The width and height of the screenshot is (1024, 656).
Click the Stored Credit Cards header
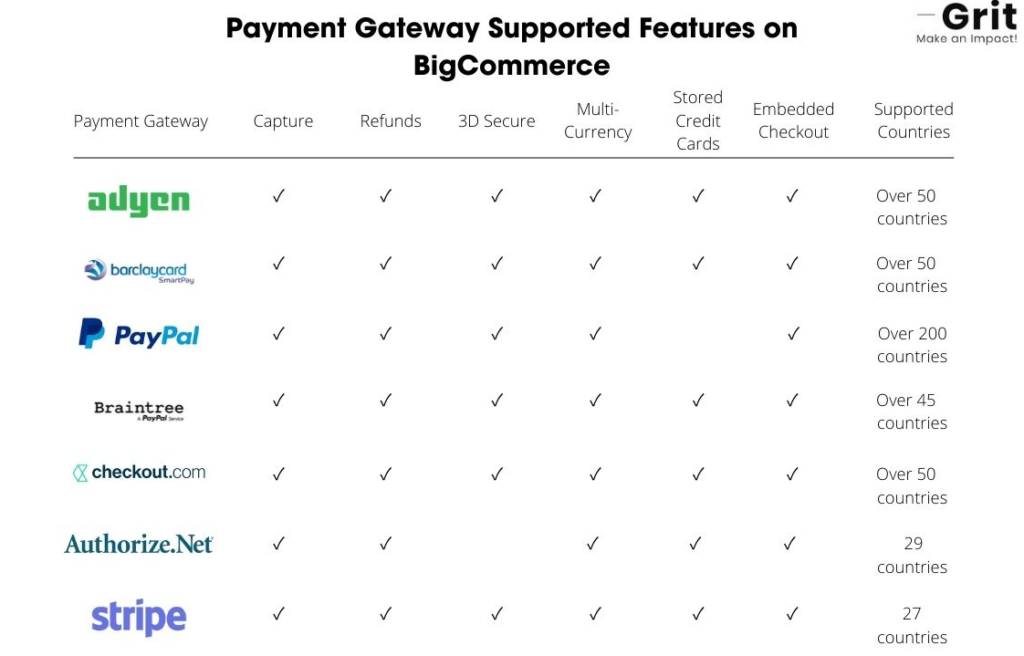(x=698, y=120)
